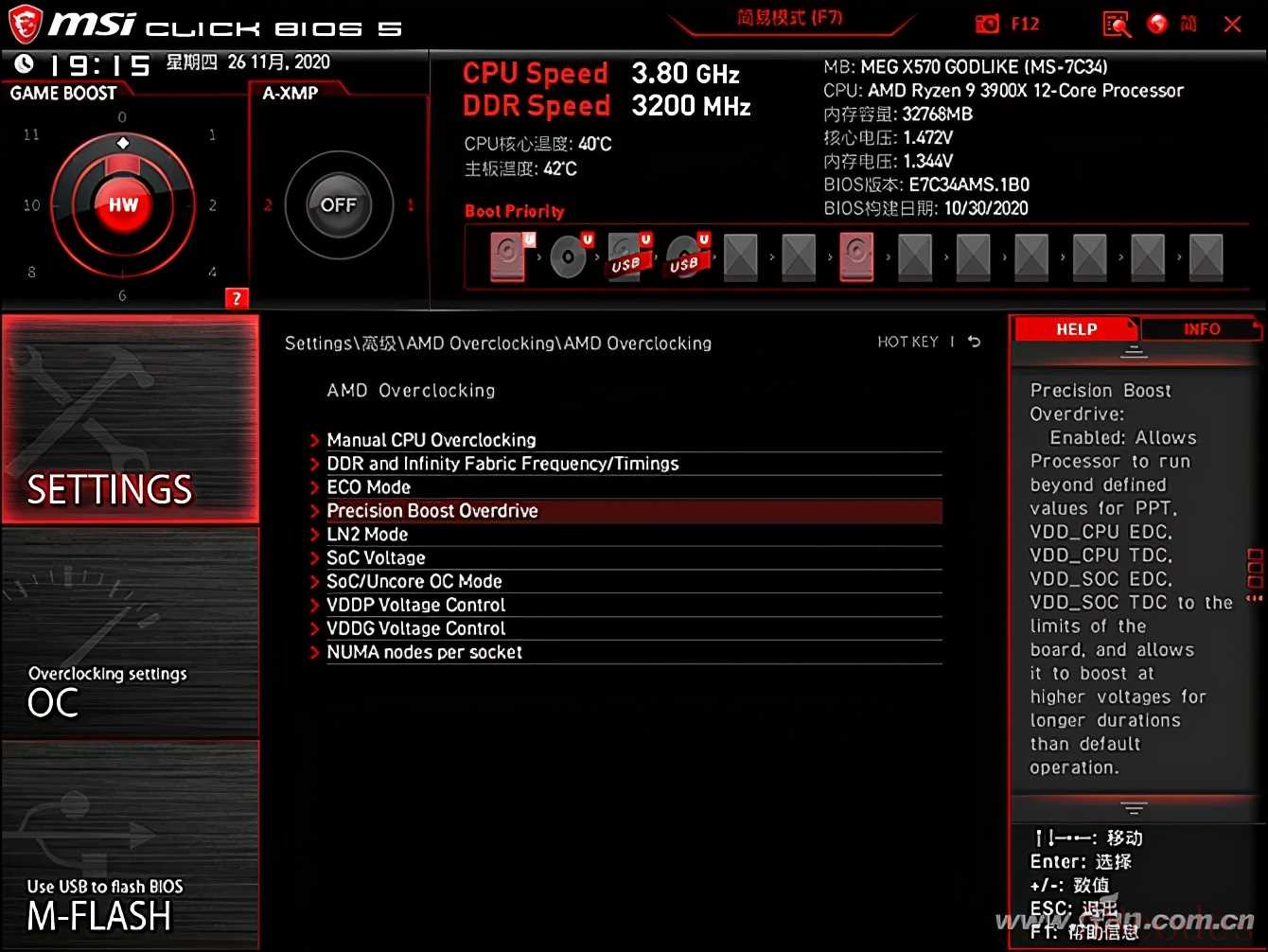Click the MB: MEG X570 GODLIKE line
The image size is (1268, 952).
point(965,67)
